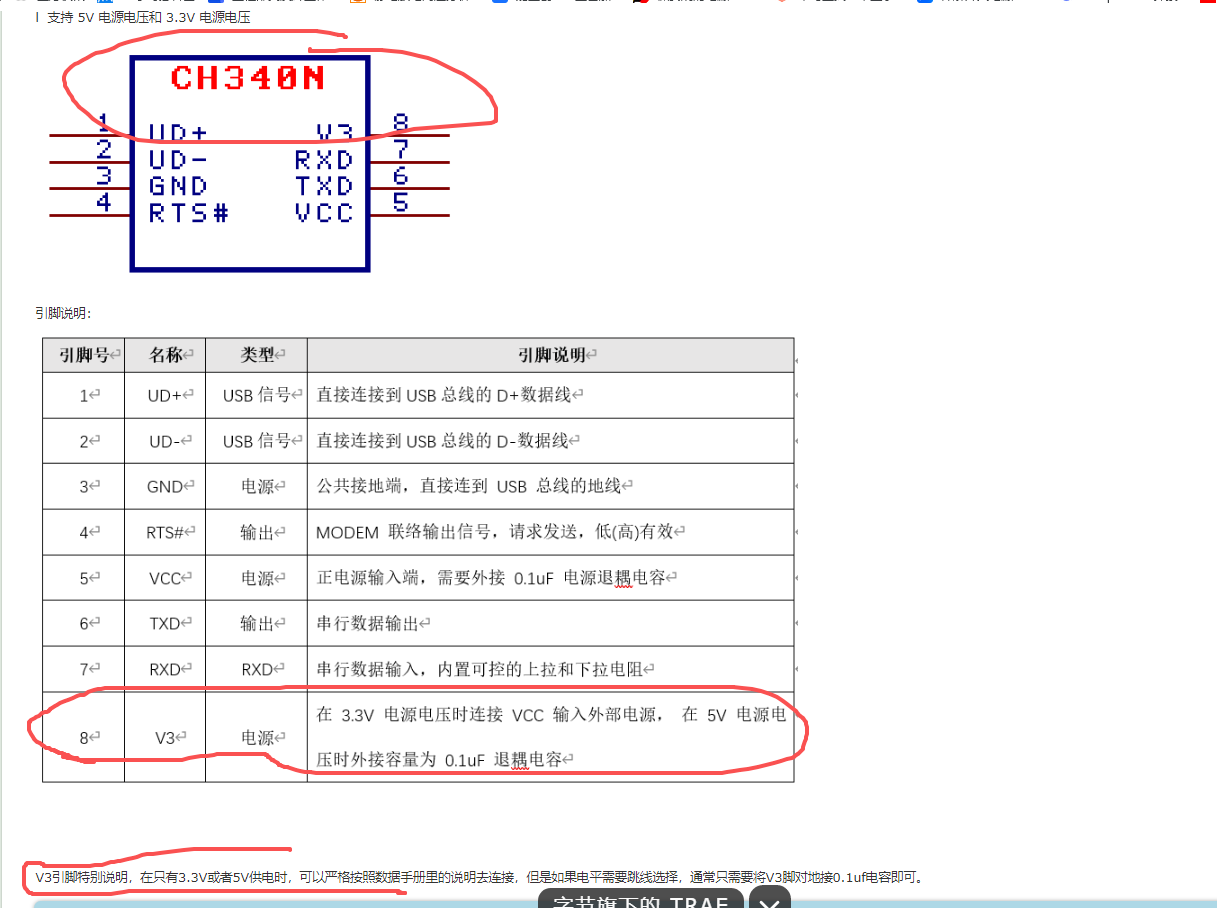Click the UD+ pin label on the chip
The height and width of the screenshot is (908, 1217).
click(179, 133)
